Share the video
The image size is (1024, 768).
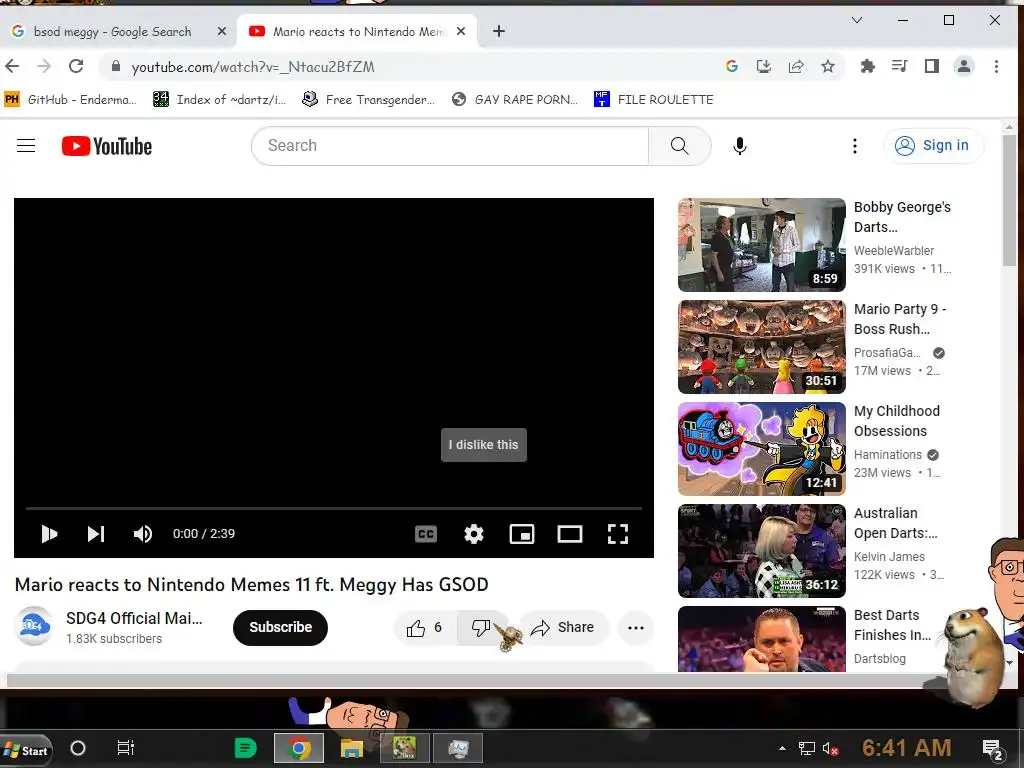pyautogui.click(x=563, y=628)
